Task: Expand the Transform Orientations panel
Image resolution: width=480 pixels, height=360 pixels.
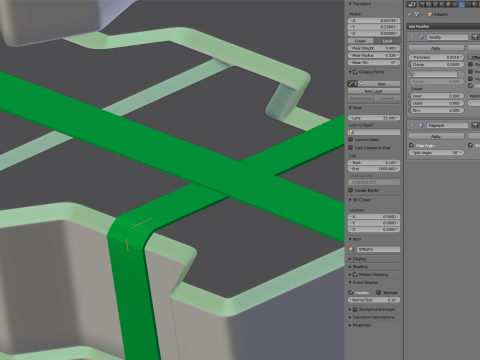Action: point(350,317)
